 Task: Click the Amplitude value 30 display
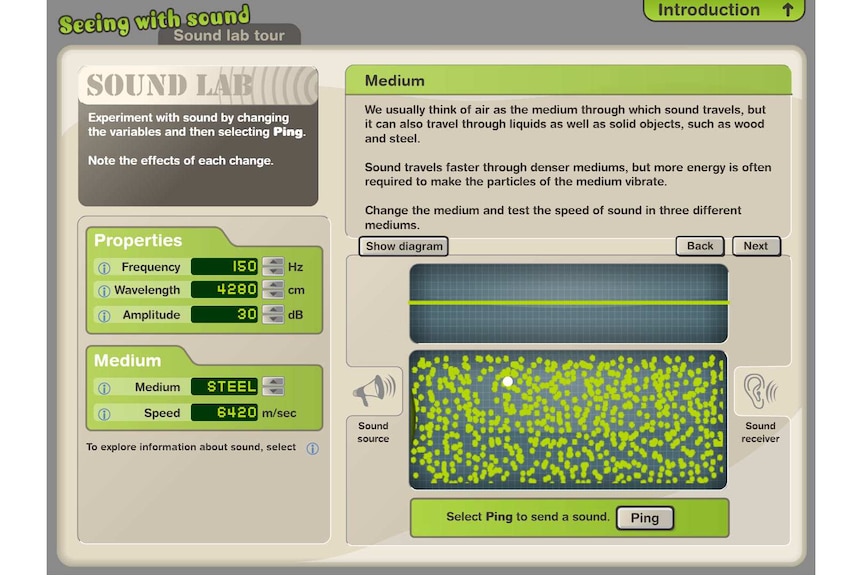224,314
